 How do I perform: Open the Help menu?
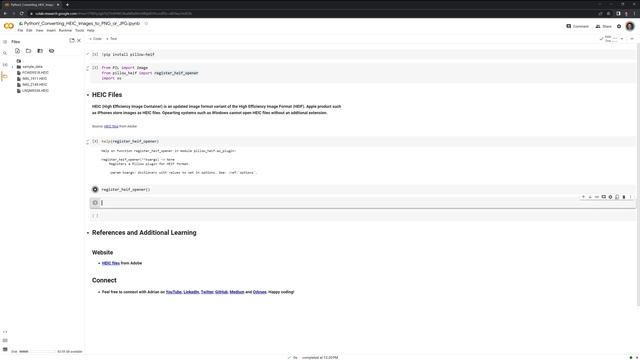coord(91,30)
